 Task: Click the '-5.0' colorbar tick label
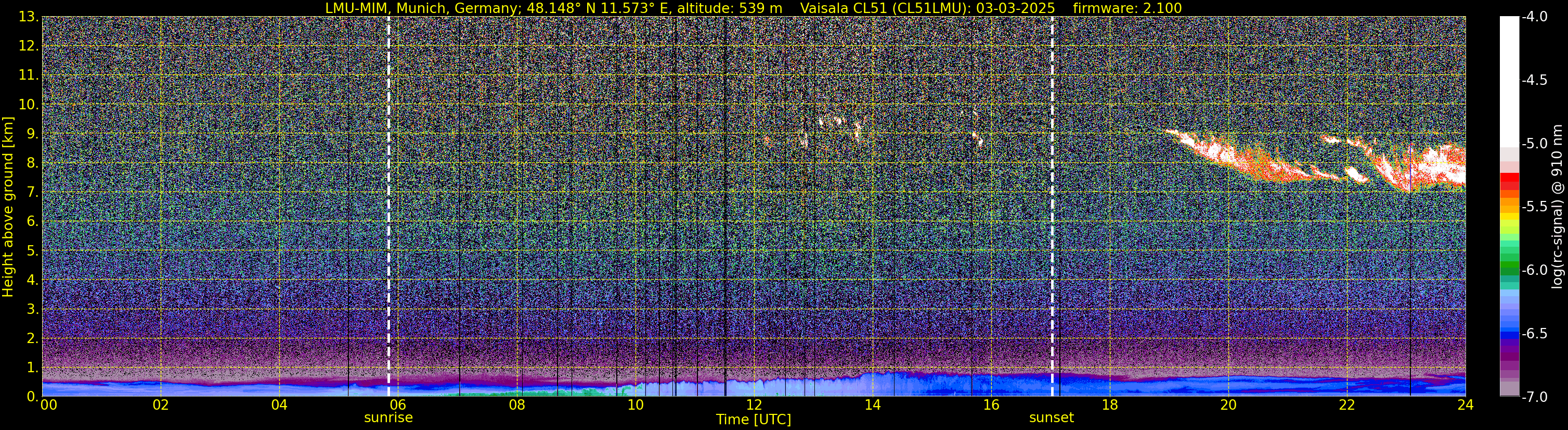pyautogui.click(x=1534, y=144)
